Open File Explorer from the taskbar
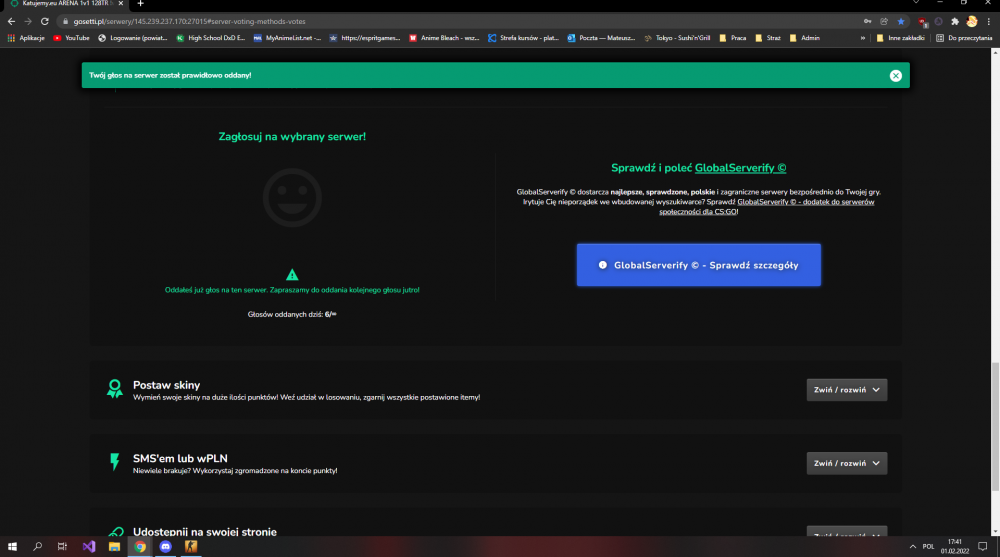 [x=114, y=547]
